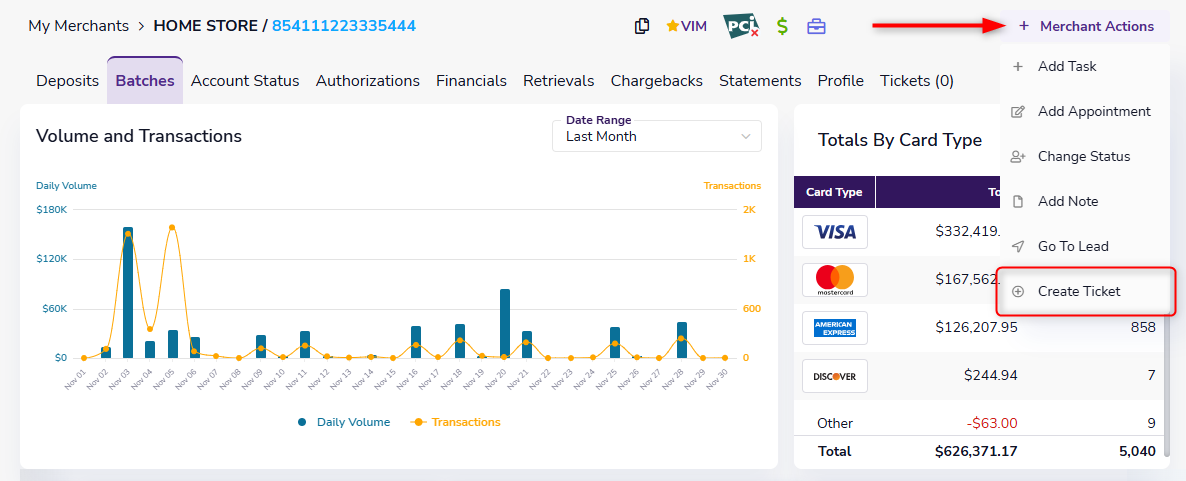
Task: Choose Add Task from the menu
Action: 1067,66
